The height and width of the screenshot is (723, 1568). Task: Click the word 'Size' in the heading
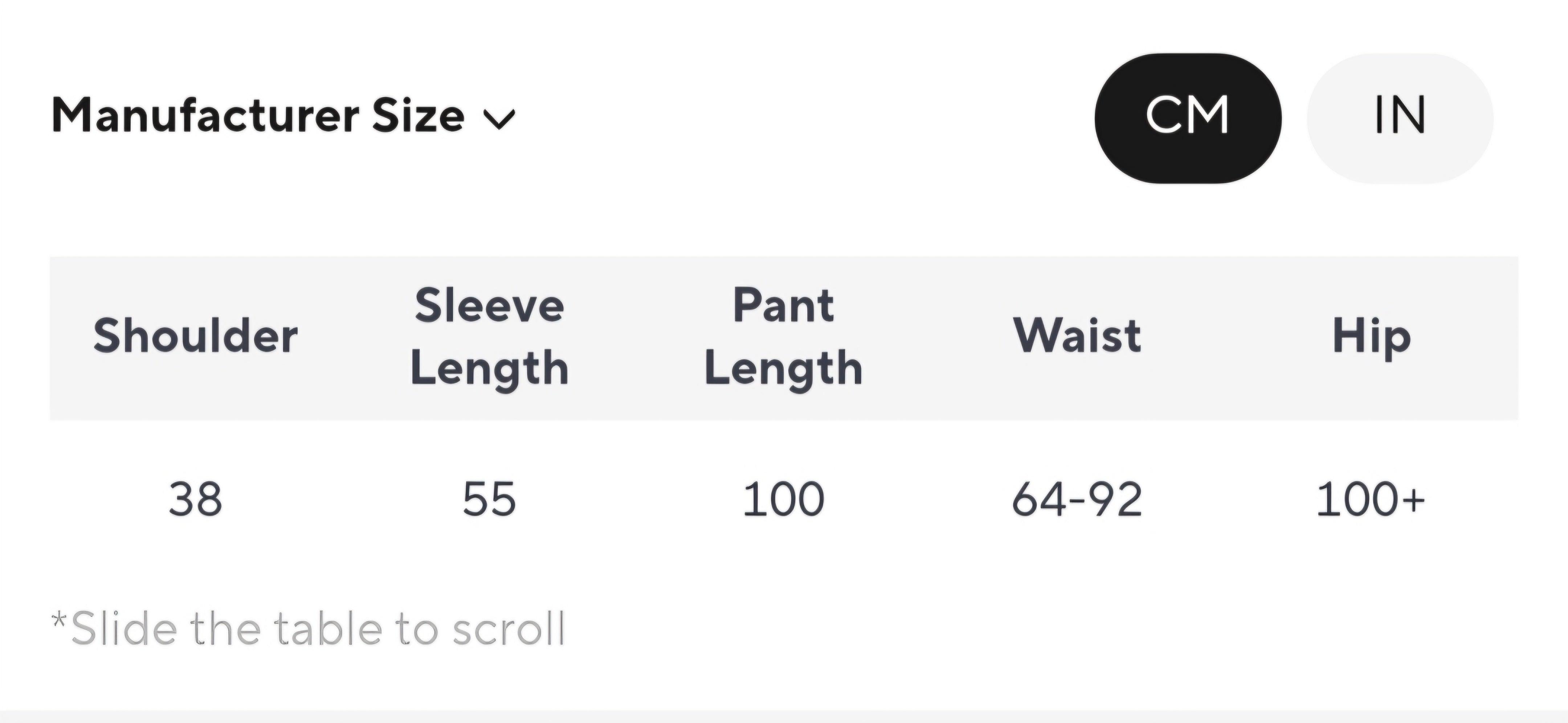click(x=418, y=116)
